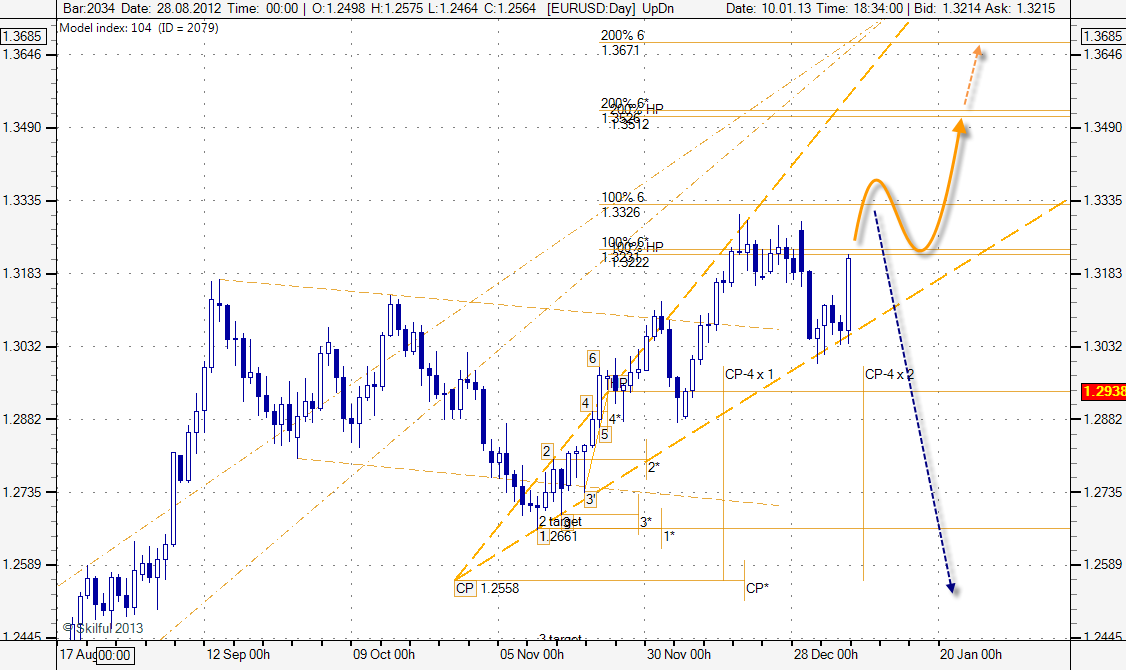Click the small dashed orange arrow tip

[x=980, y=48]
